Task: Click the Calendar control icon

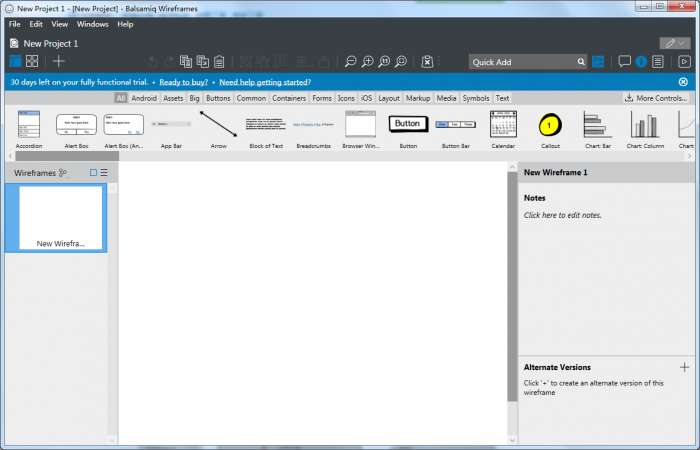Action: 503,124
